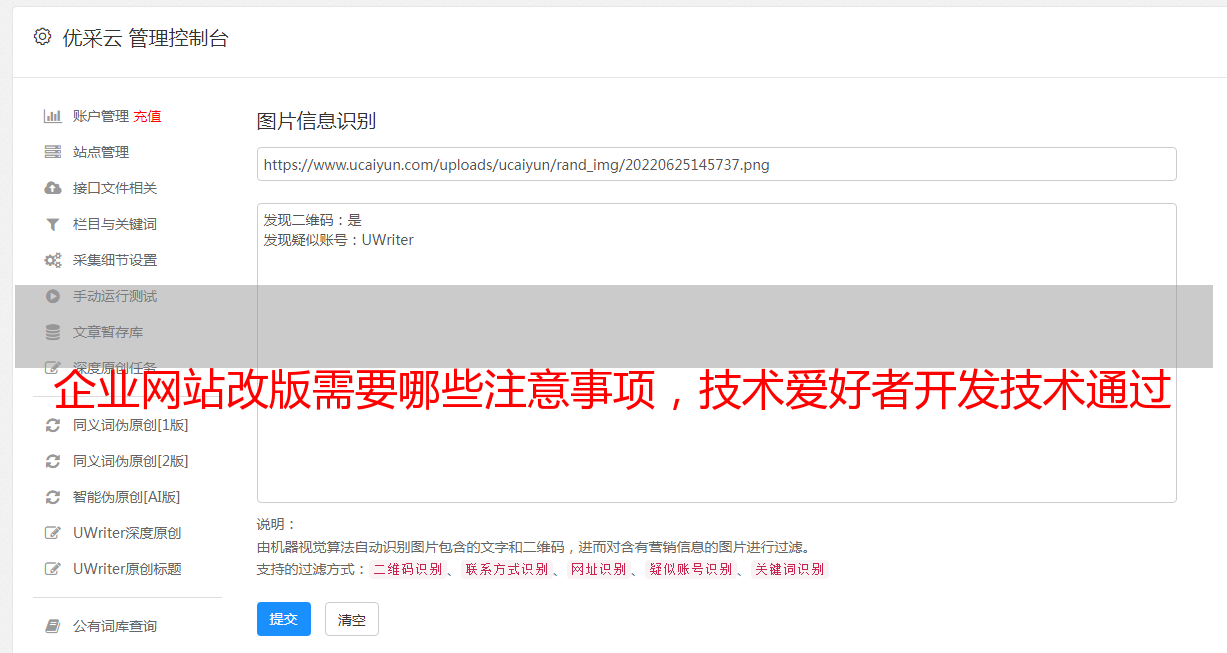Click the 二维码识别 tag
Screen dimensions: 1227x653
point(407,569)
